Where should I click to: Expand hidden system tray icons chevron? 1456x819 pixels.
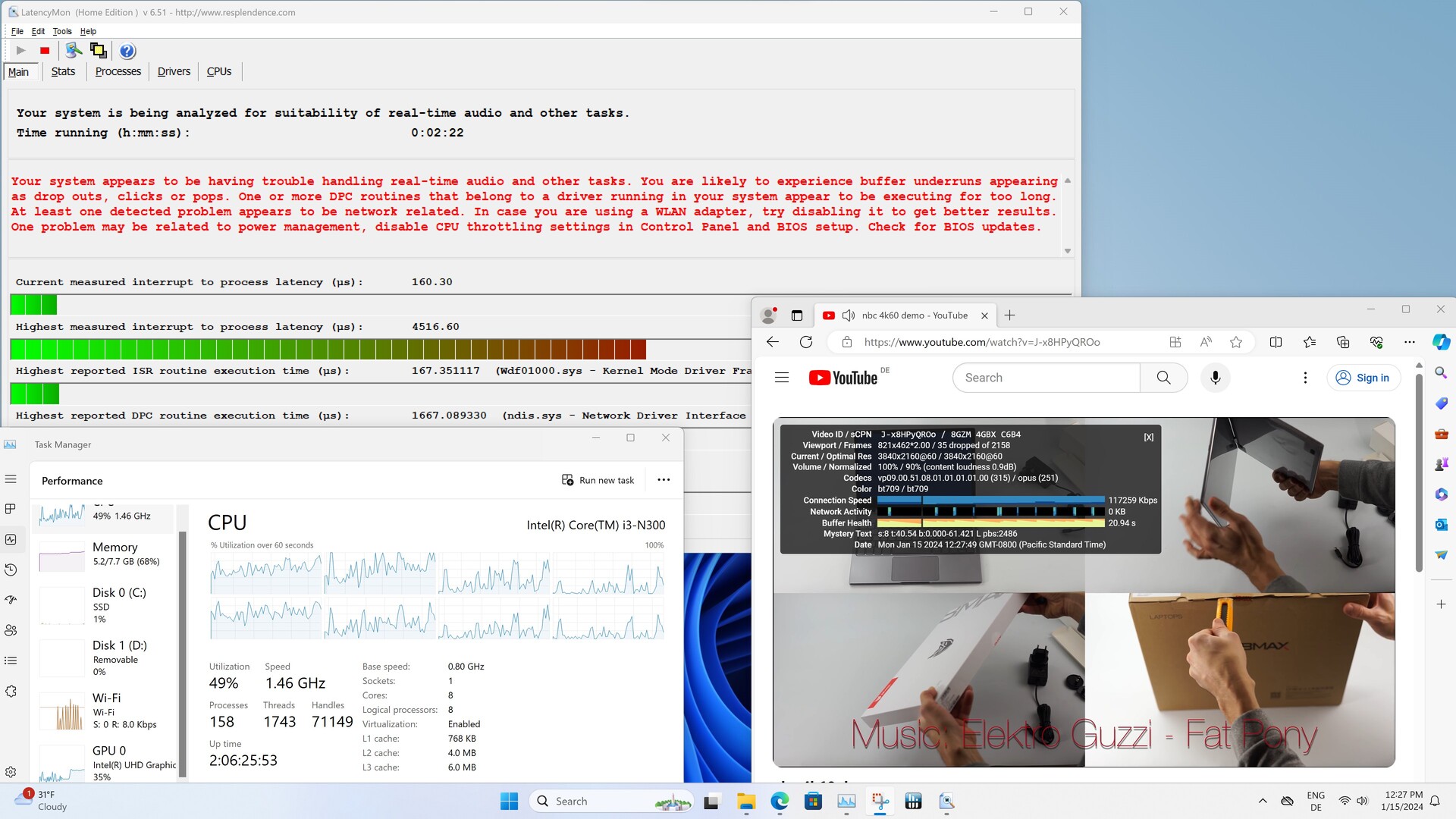pos(1263,801)
